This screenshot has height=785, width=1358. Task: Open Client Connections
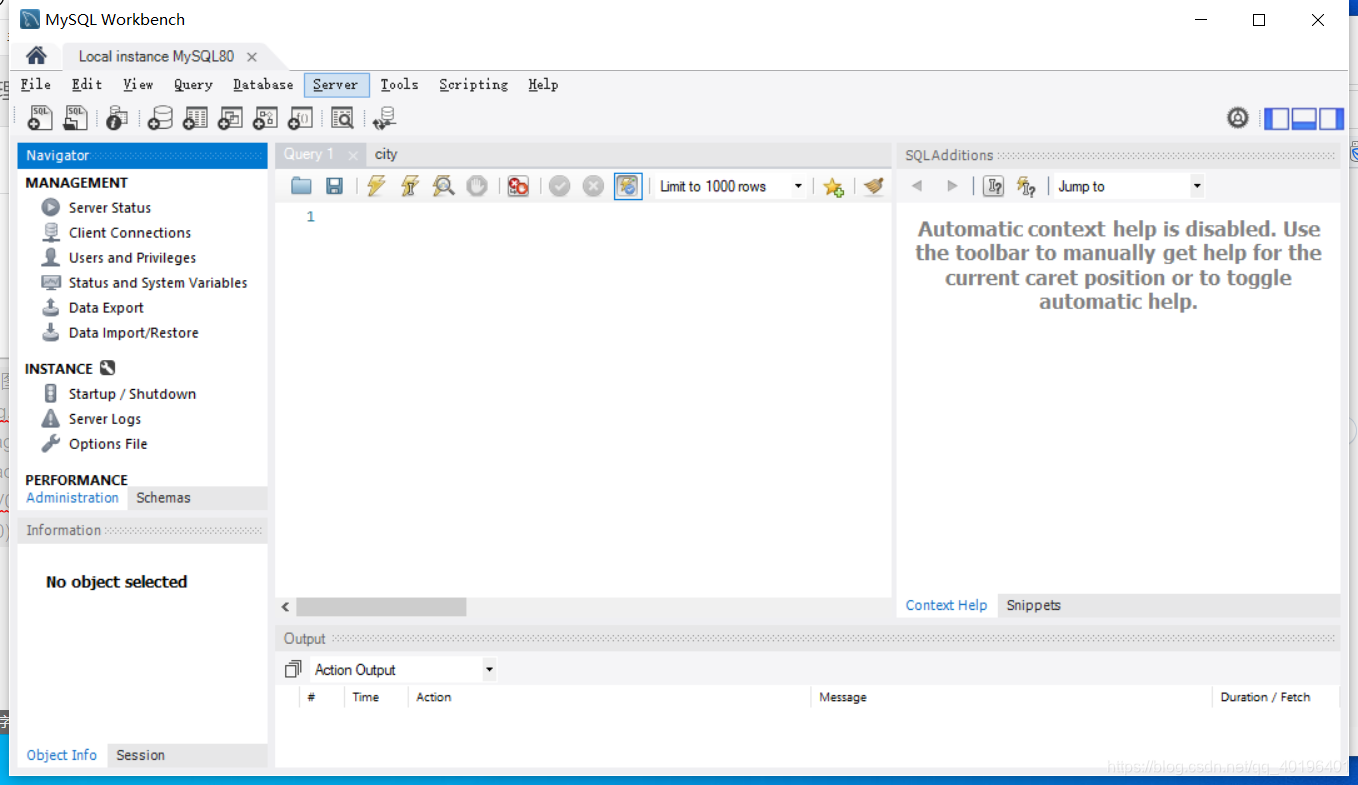[x=130, y=233]
